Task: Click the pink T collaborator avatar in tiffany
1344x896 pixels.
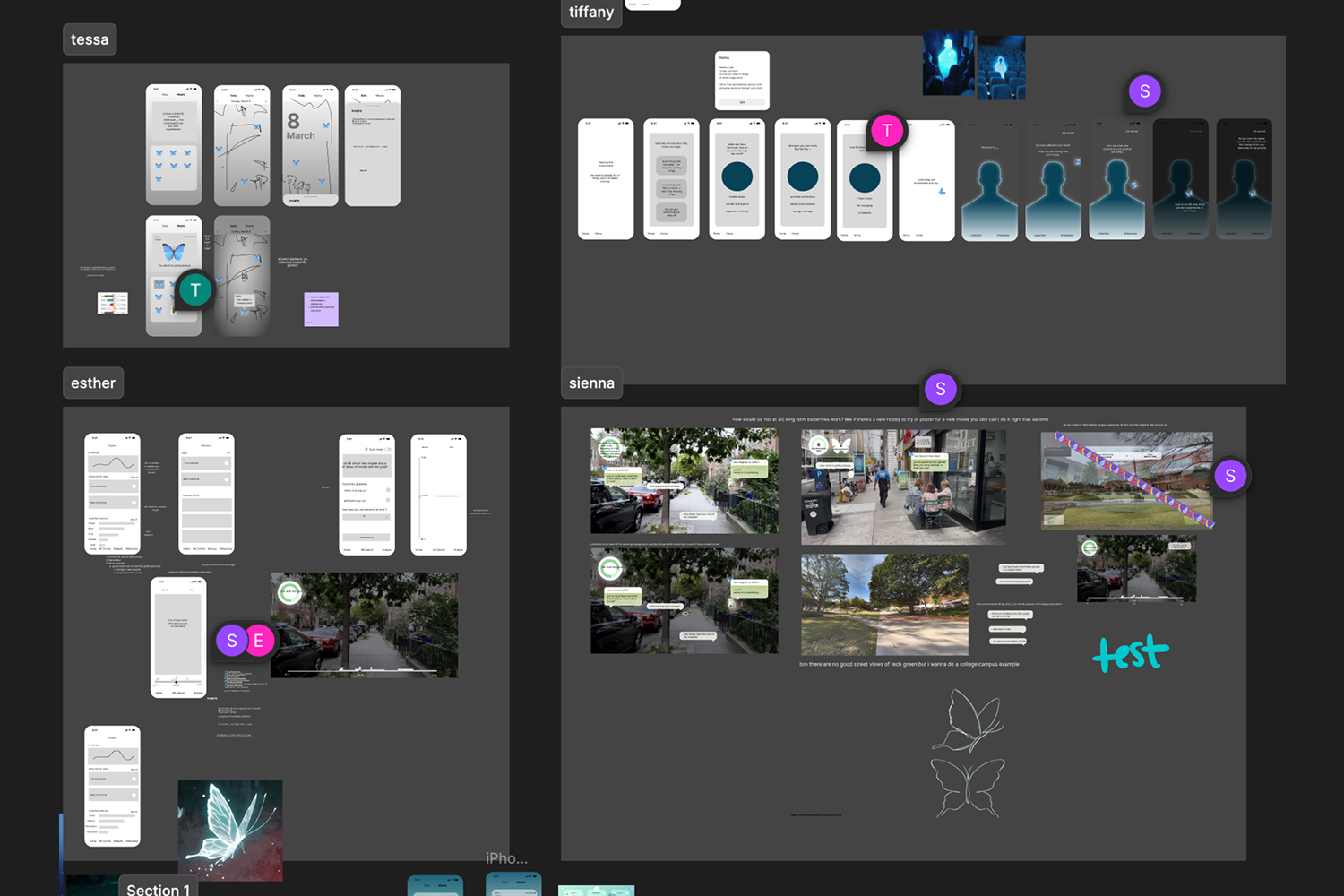Action: point(887,131)
